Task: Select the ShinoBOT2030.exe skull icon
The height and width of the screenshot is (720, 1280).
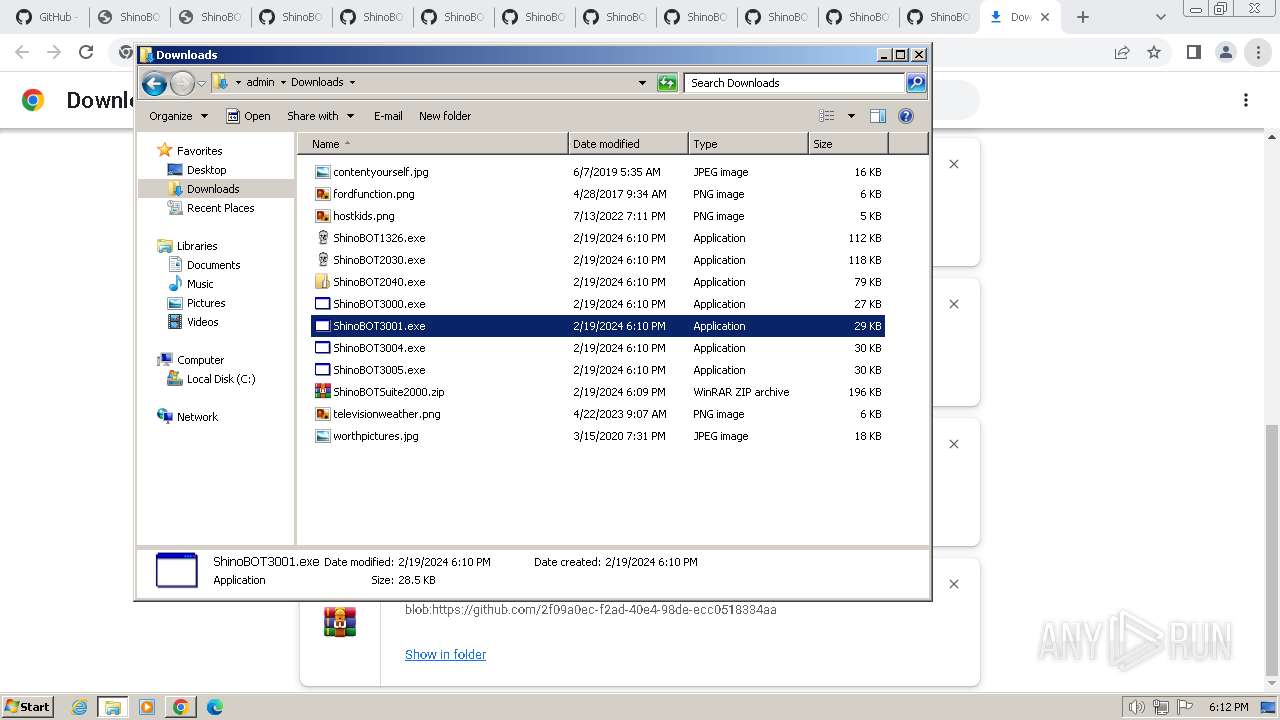Action: click(322, 260)
